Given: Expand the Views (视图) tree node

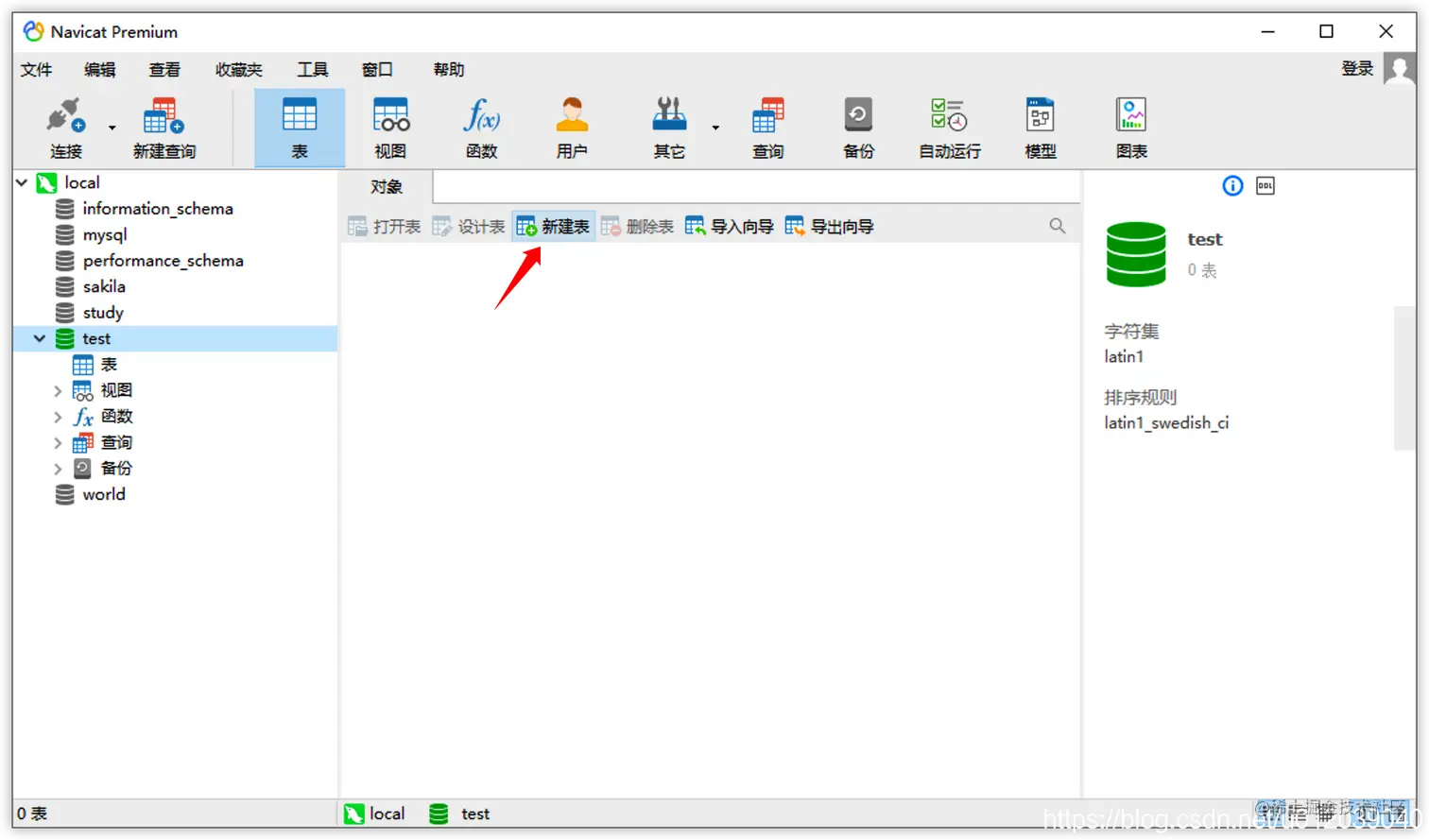Looking at the screenshot, I should coord(58,390).
